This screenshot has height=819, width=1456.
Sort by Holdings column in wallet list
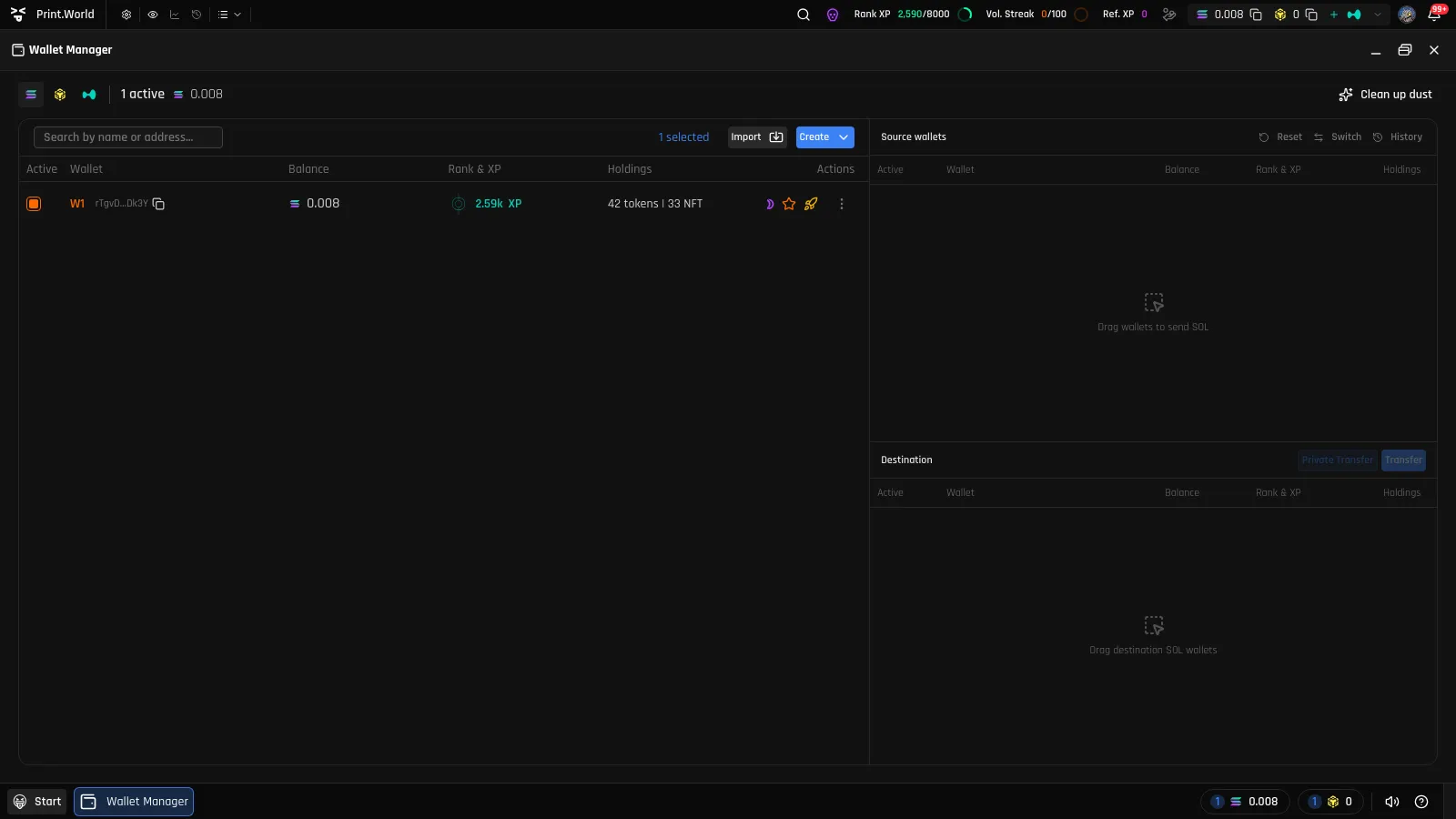[x=630, y=169]
